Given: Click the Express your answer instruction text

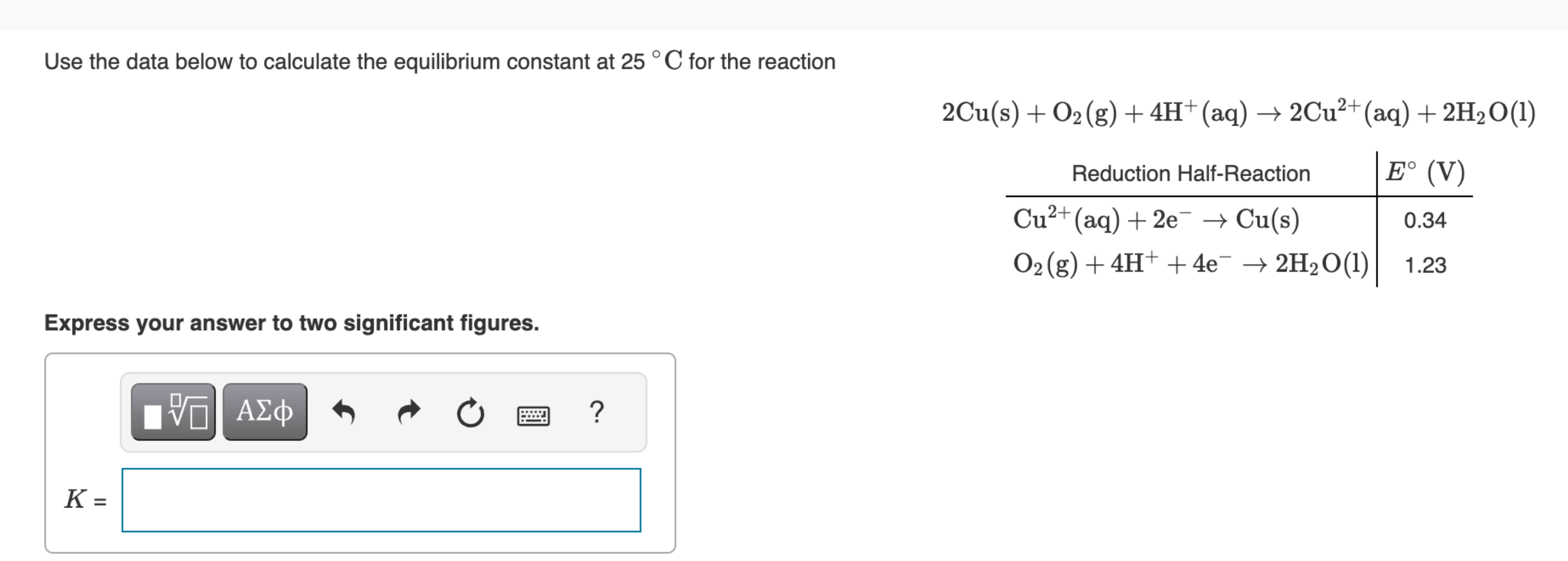Looking at the screenshot, I should [291, 323].
